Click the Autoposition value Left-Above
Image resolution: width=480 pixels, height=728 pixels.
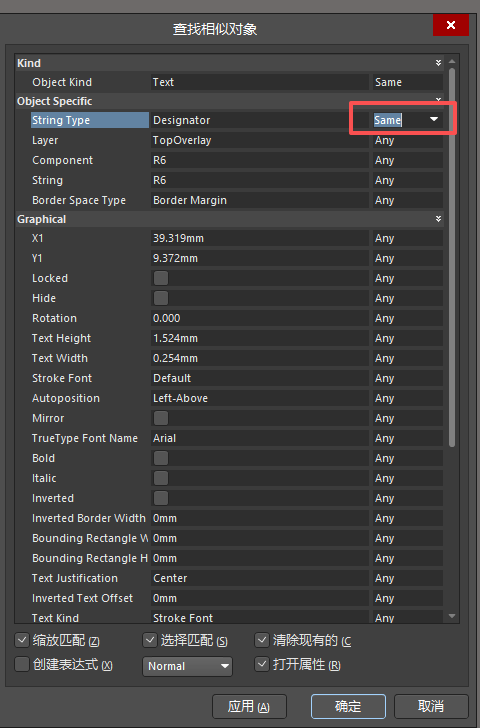tap(259, 398)
